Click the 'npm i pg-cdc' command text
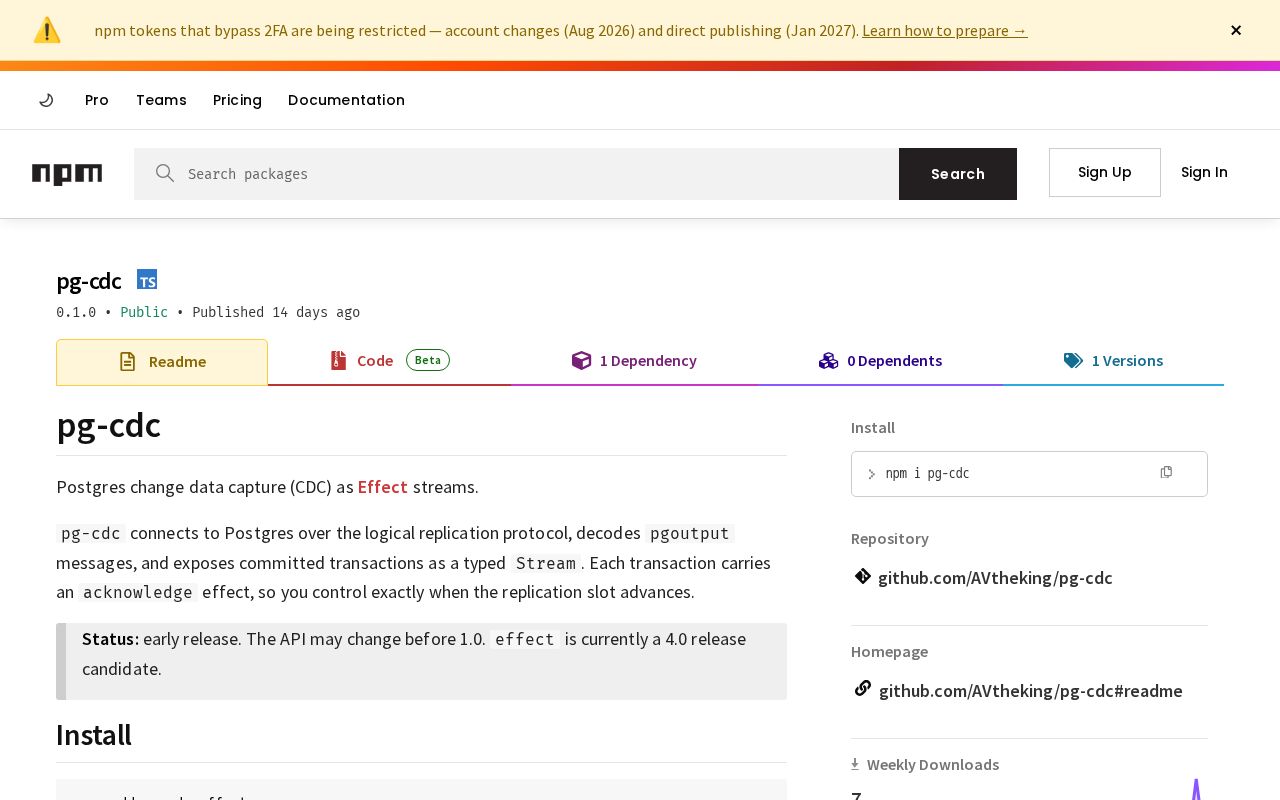Viewport: 1280px width, 800px height. [x=927, y=474]
